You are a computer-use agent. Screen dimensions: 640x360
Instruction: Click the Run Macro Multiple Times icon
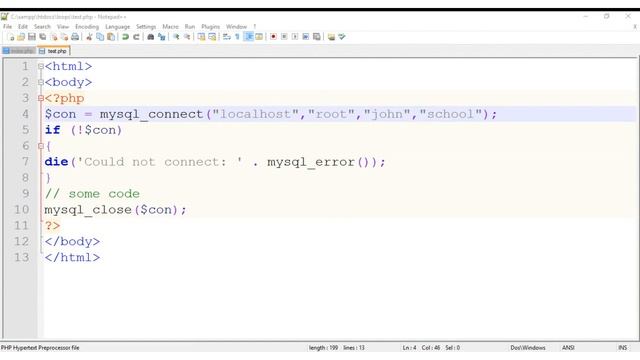point(306,37)
